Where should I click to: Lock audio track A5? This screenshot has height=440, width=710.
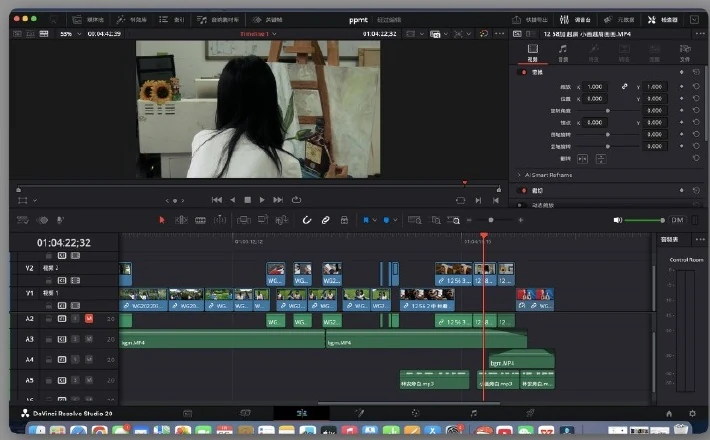[48, 380]
